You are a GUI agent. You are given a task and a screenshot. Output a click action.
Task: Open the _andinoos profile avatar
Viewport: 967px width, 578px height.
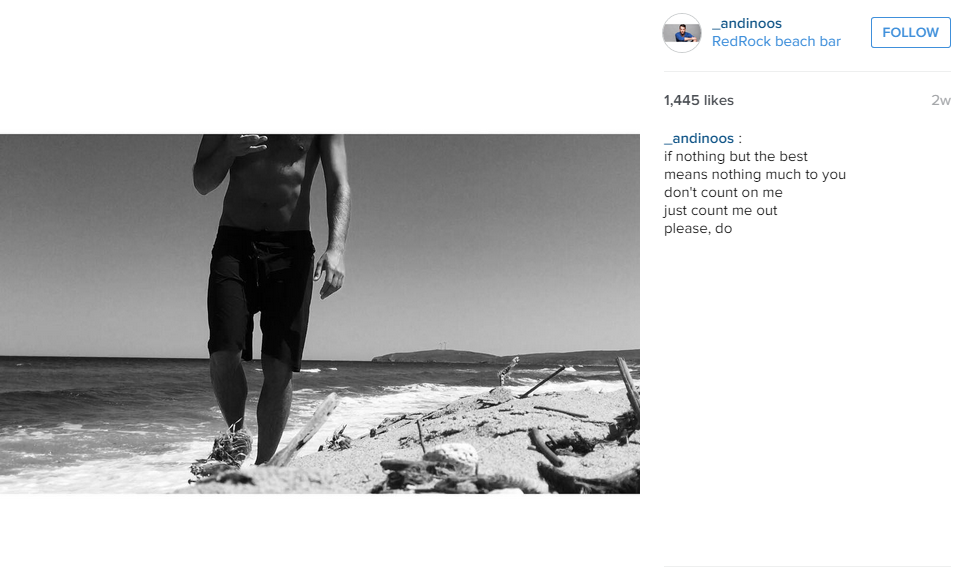(681, 33)
